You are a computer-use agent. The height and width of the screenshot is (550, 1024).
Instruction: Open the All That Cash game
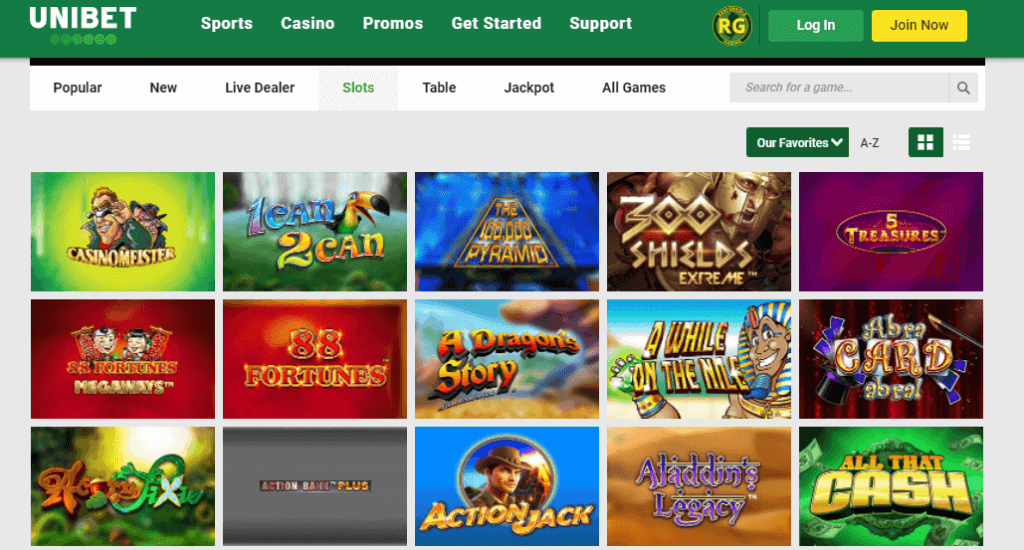(x=891, y=487)
